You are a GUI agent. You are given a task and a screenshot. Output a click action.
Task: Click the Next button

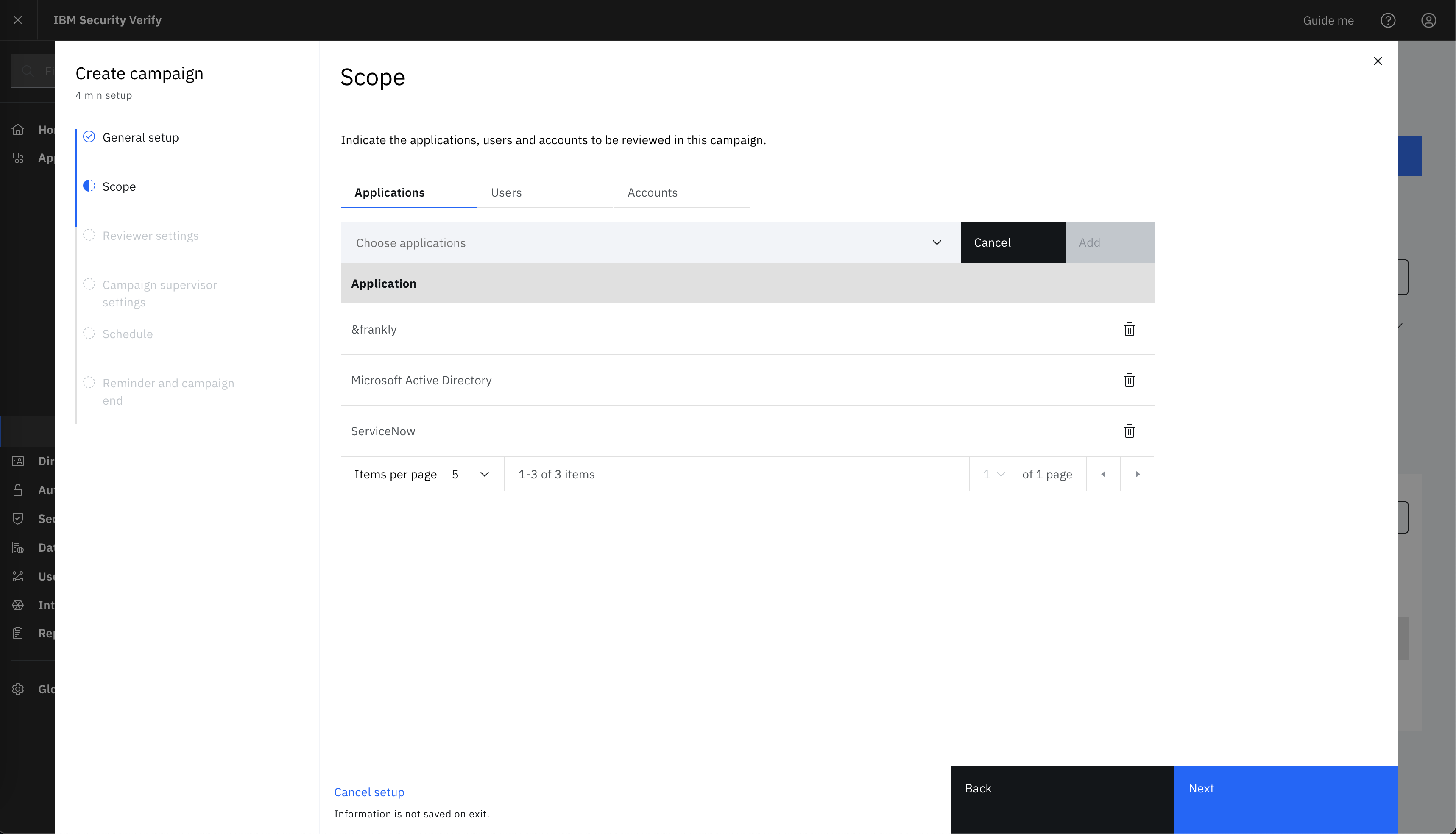(x=1286, y=800)
